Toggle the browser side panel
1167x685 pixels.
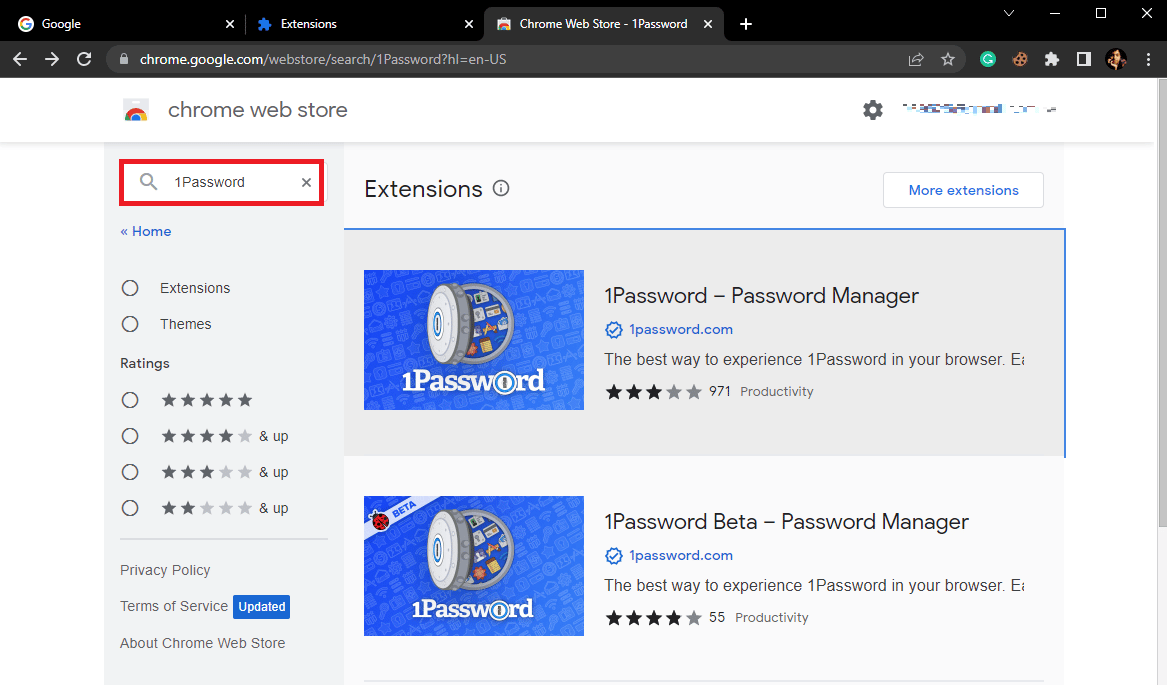[x=1084, y=60]
